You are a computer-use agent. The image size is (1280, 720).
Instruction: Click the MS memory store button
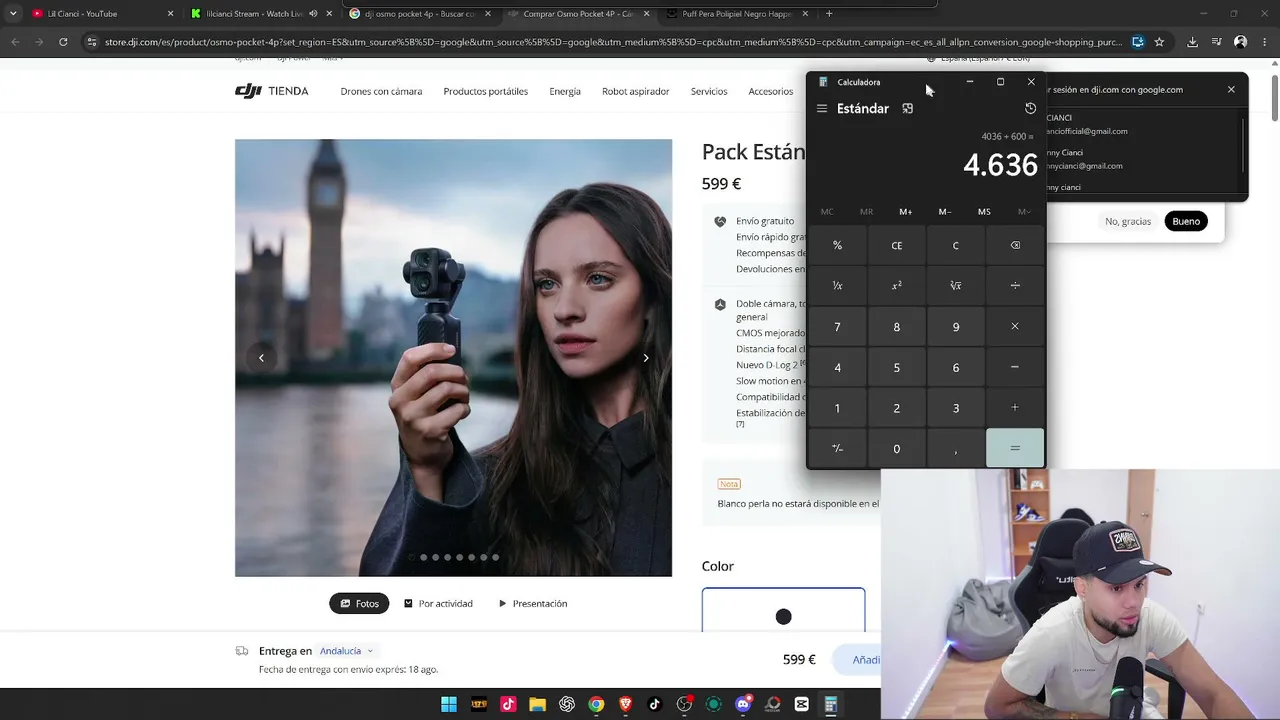[984, 212]
